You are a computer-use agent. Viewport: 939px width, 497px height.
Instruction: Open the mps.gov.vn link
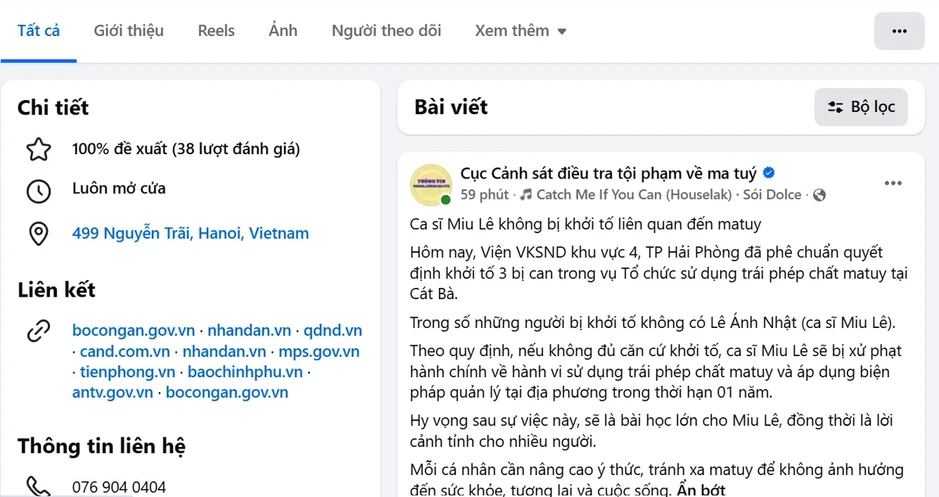pyautogui.click(x=319, y=351)
